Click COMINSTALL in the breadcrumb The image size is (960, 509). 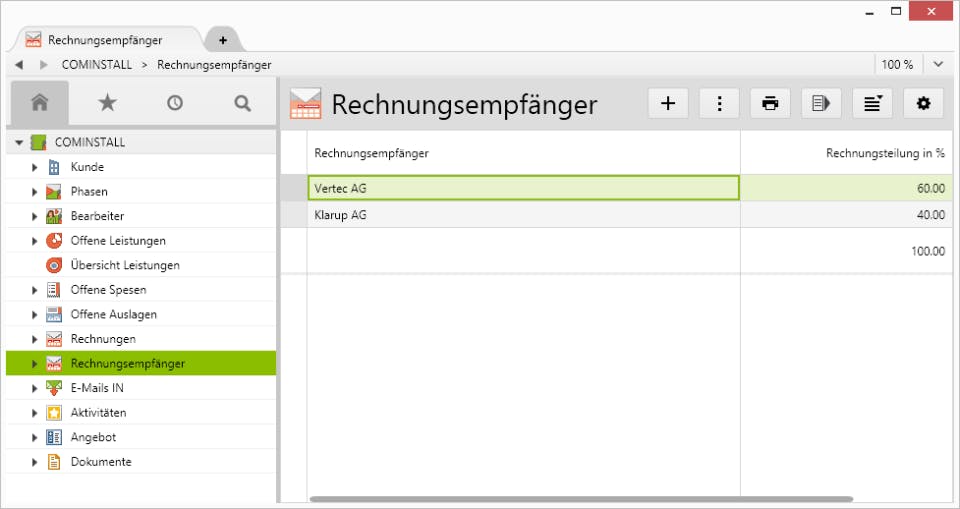97,64
